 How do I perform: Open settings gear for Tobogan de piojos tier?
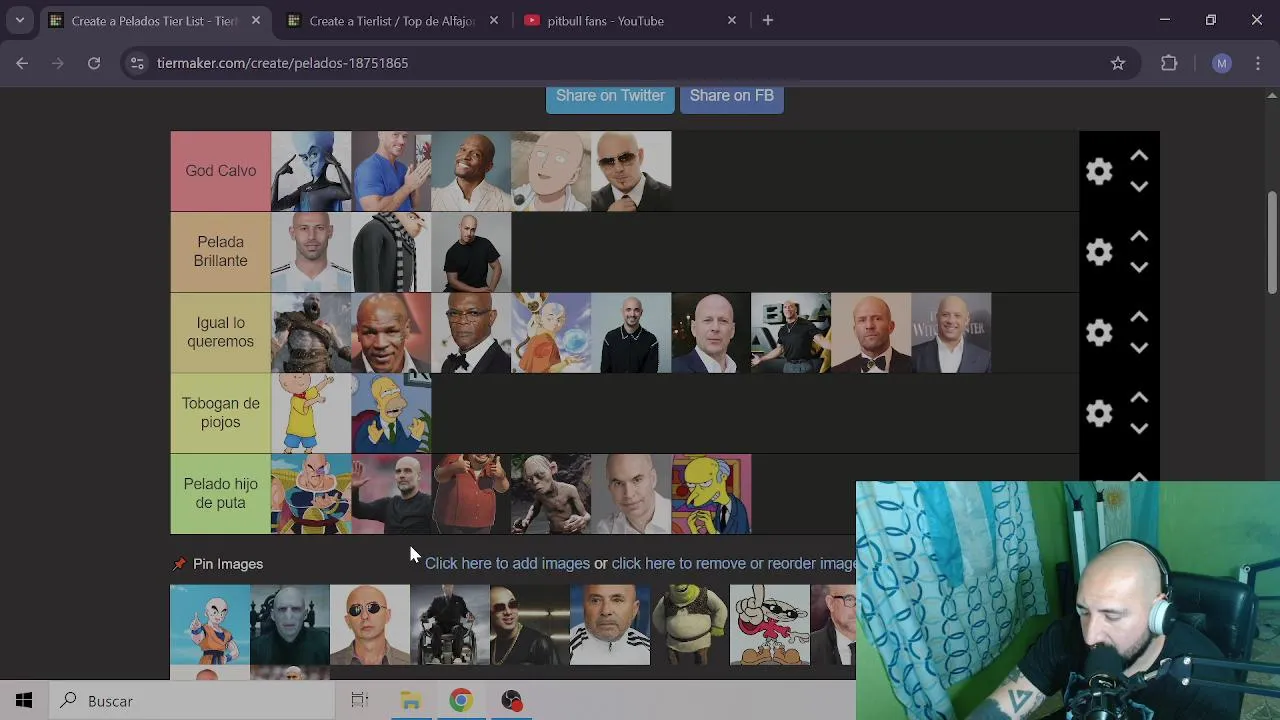[1099, 413]
